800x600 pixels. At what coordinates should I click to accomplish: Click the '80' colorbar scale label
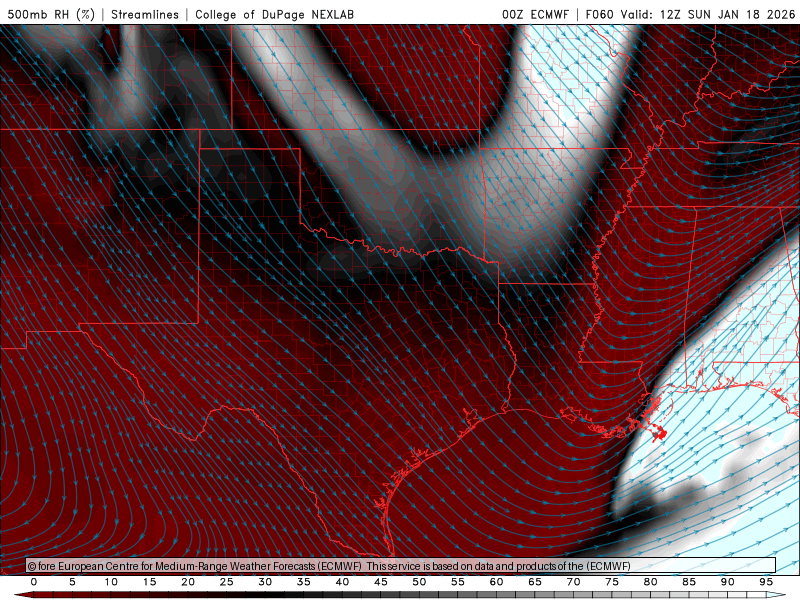point(650,582)
